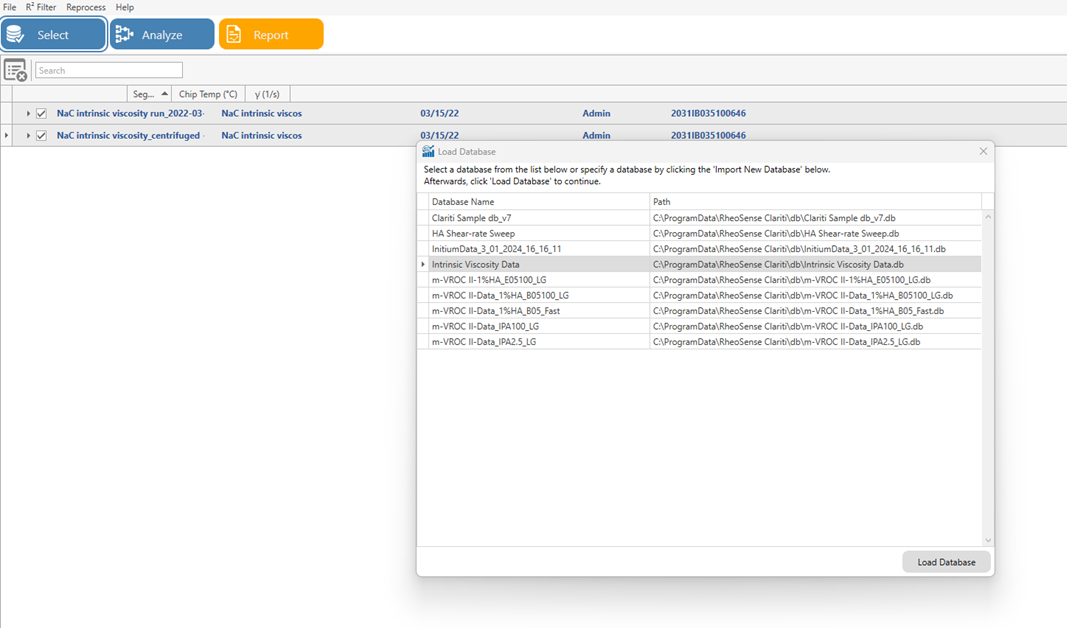Screen dimensions: 1067x628
Task: Click the γ (1/s) column header
Action: pyautogui.click(x=267, y=94)
